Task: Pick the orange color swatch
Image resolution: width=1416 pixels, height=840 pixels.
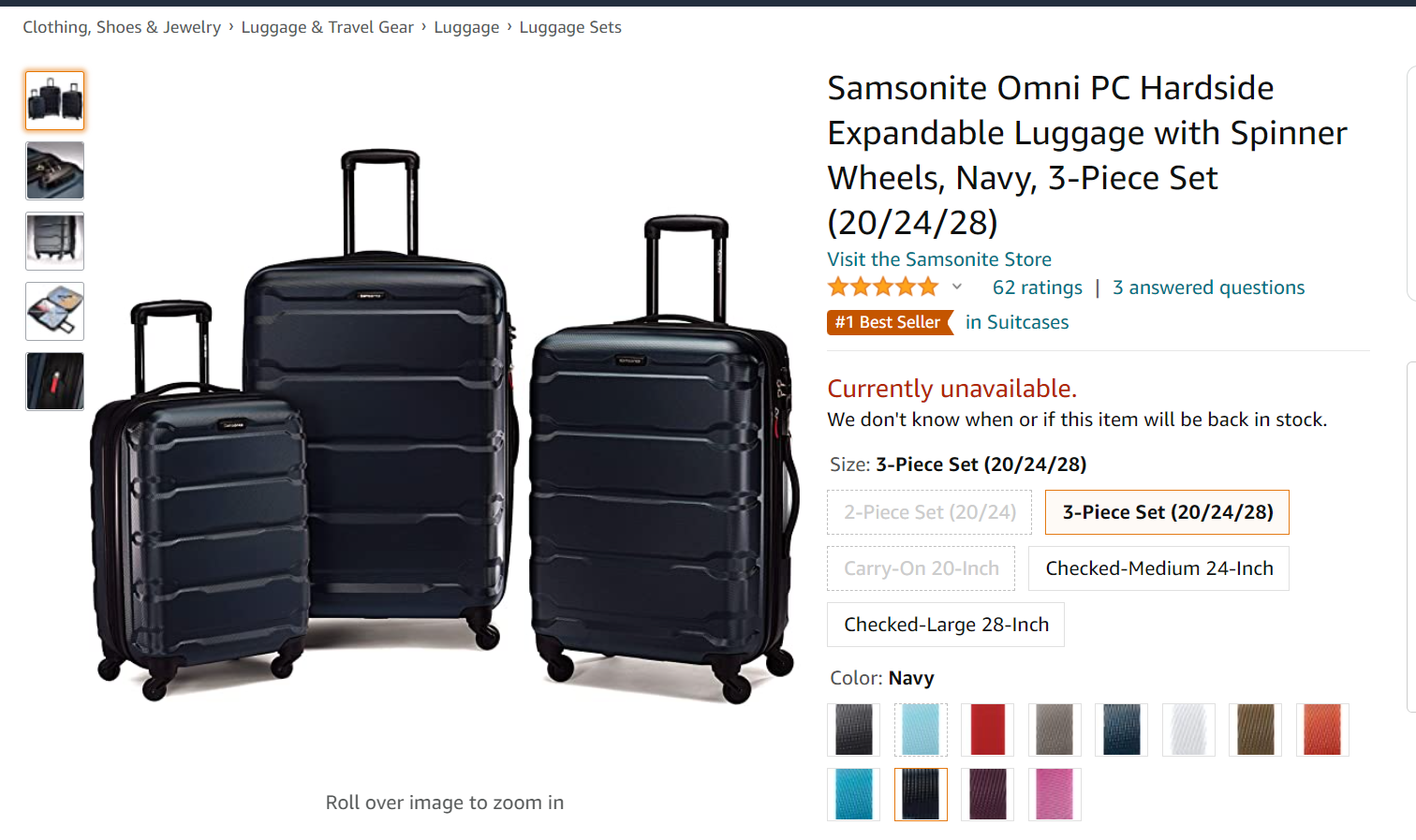Action: tap(1322, 729)
